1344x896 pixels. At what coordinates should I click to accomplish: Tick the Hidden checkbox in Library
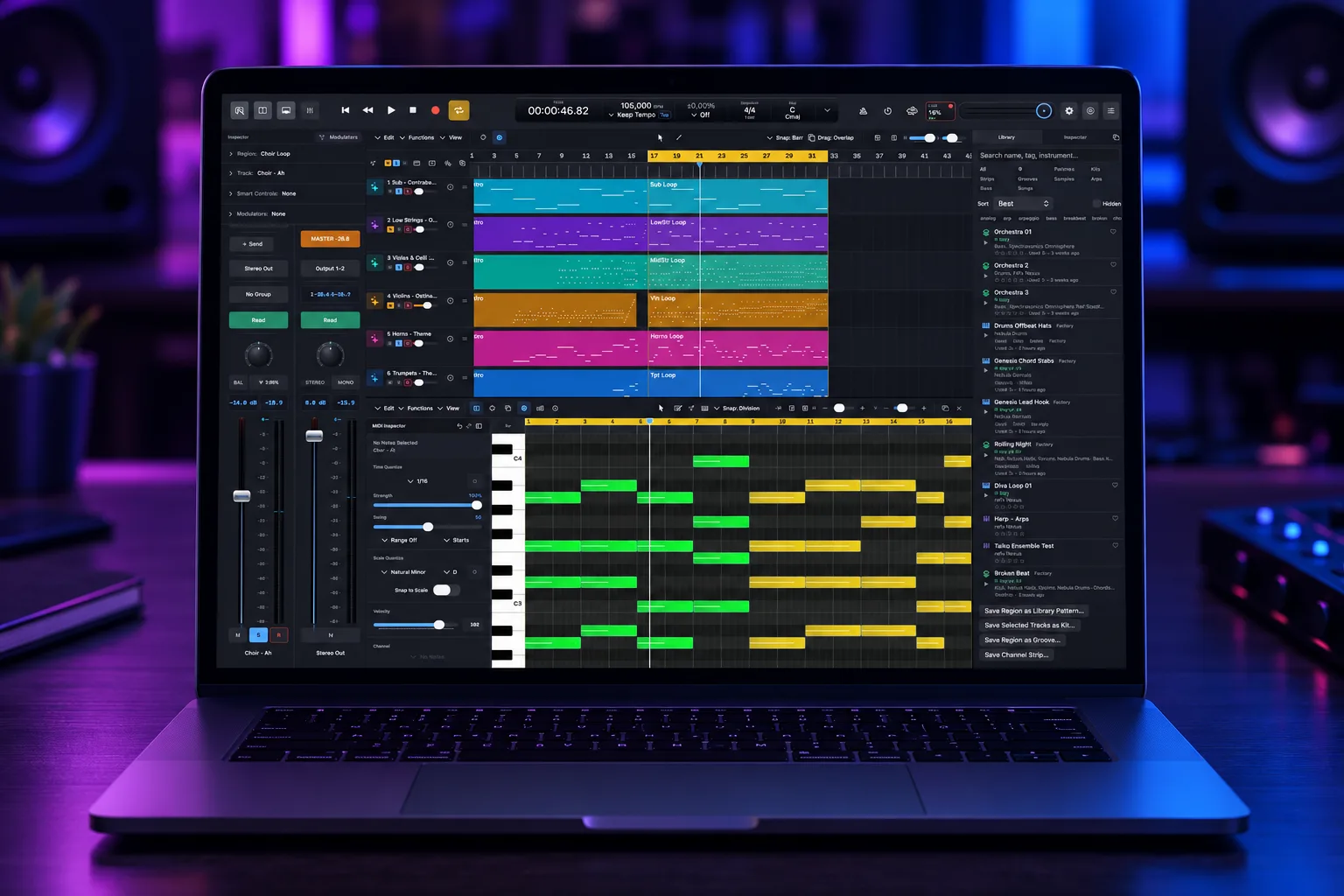point(1096,204)
